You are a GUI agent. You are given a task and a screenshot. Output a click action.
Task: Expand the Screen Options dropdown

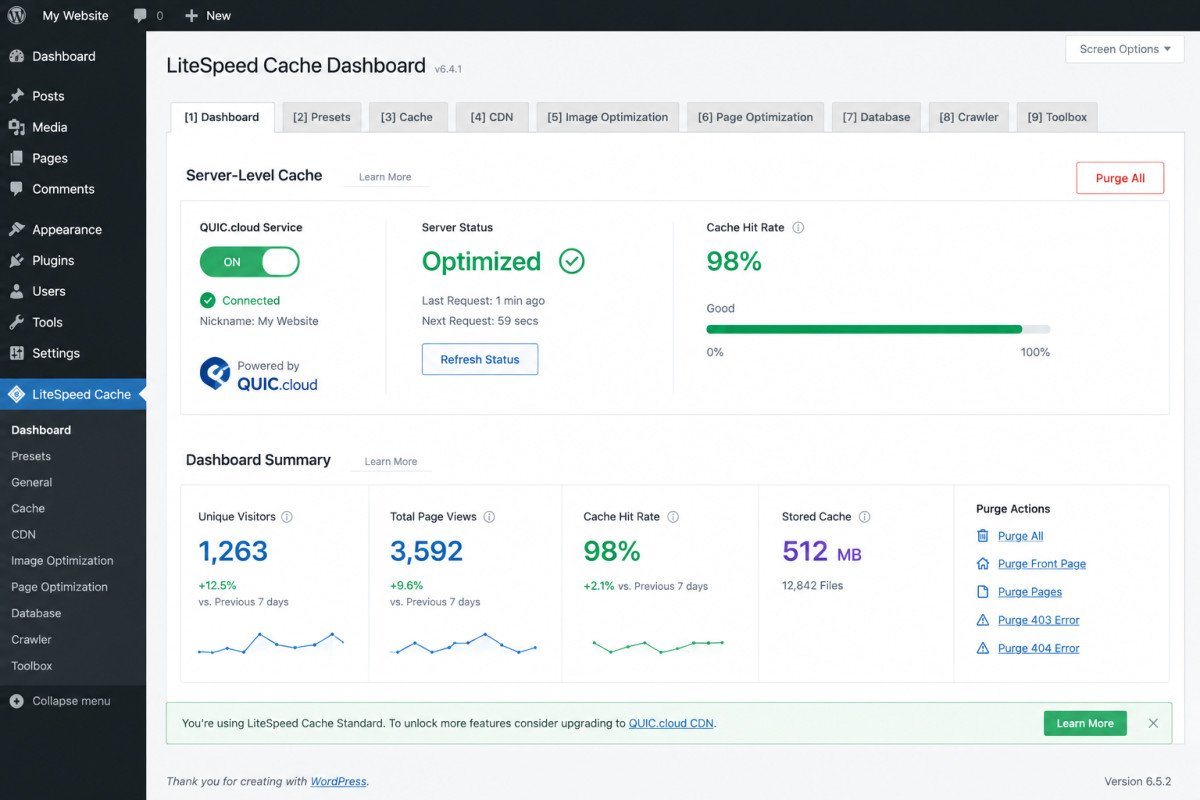[1125, 49]
